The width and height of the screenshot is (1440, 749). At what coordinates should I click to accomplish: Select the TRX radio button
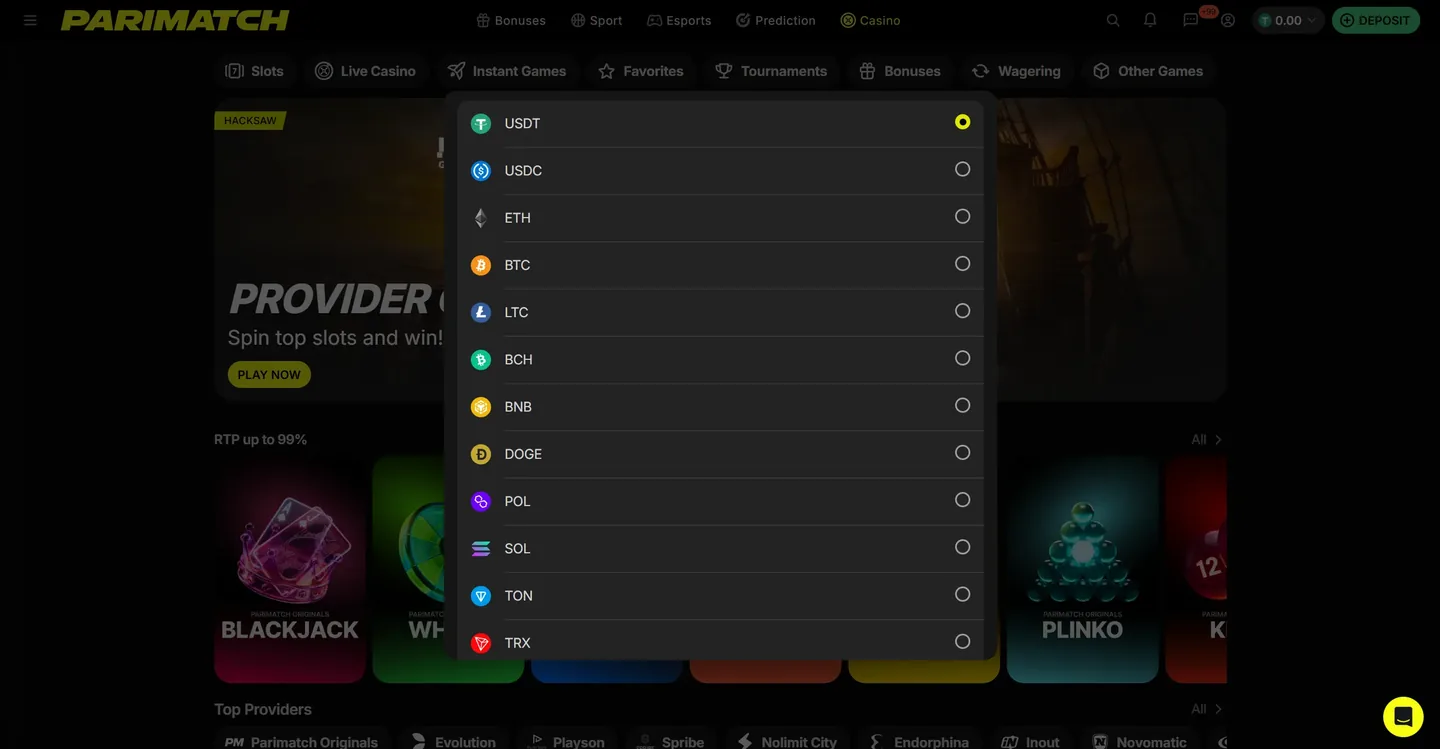[963, 642]
